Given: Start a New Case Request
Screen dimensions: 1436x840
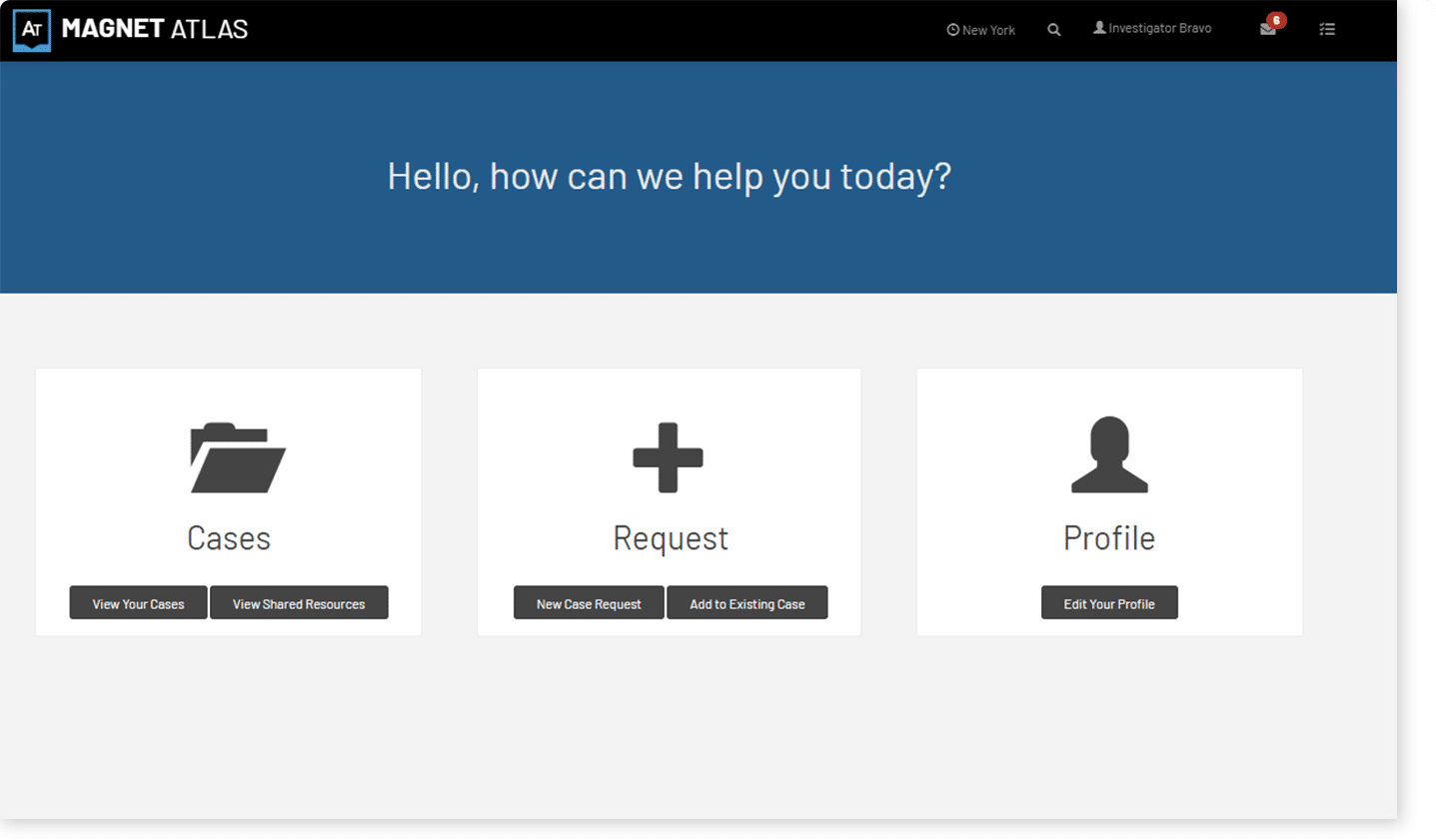Looking at the screenshot, I should pyautogui.click(x=589, y=603).
